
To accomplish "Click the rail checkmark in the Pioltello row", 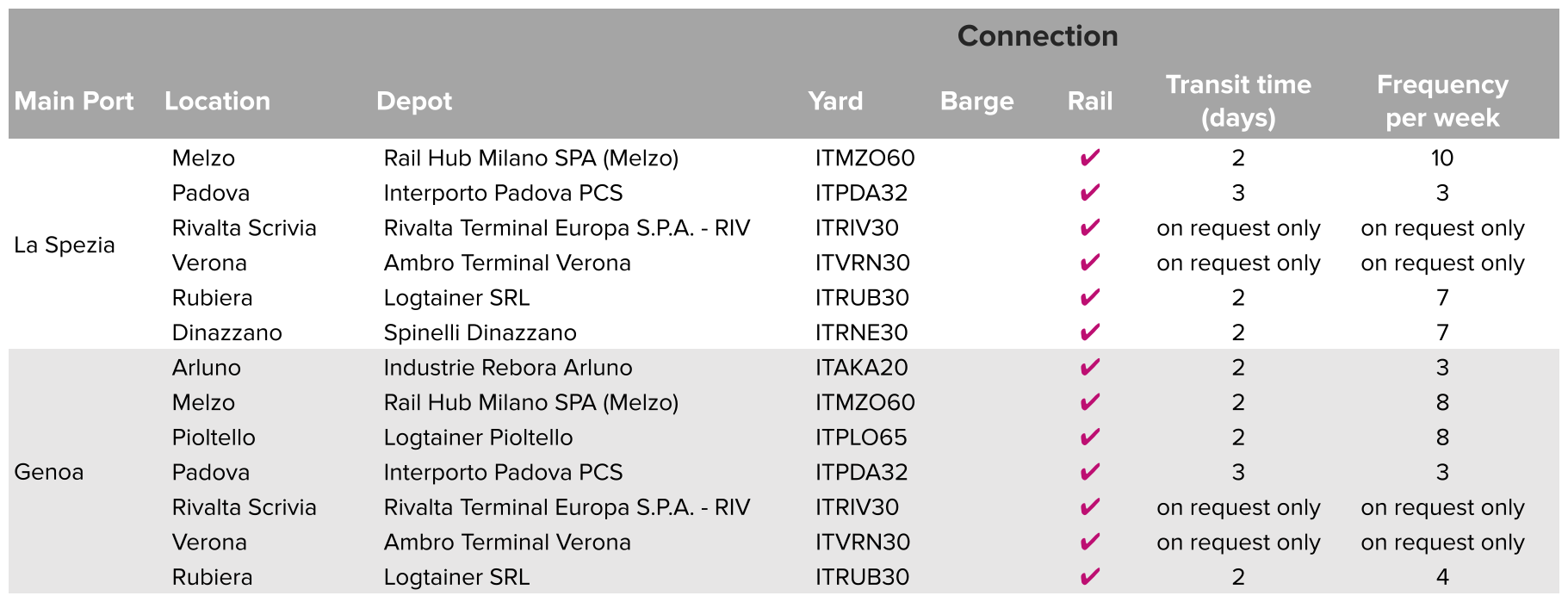I will (1089, 438).
